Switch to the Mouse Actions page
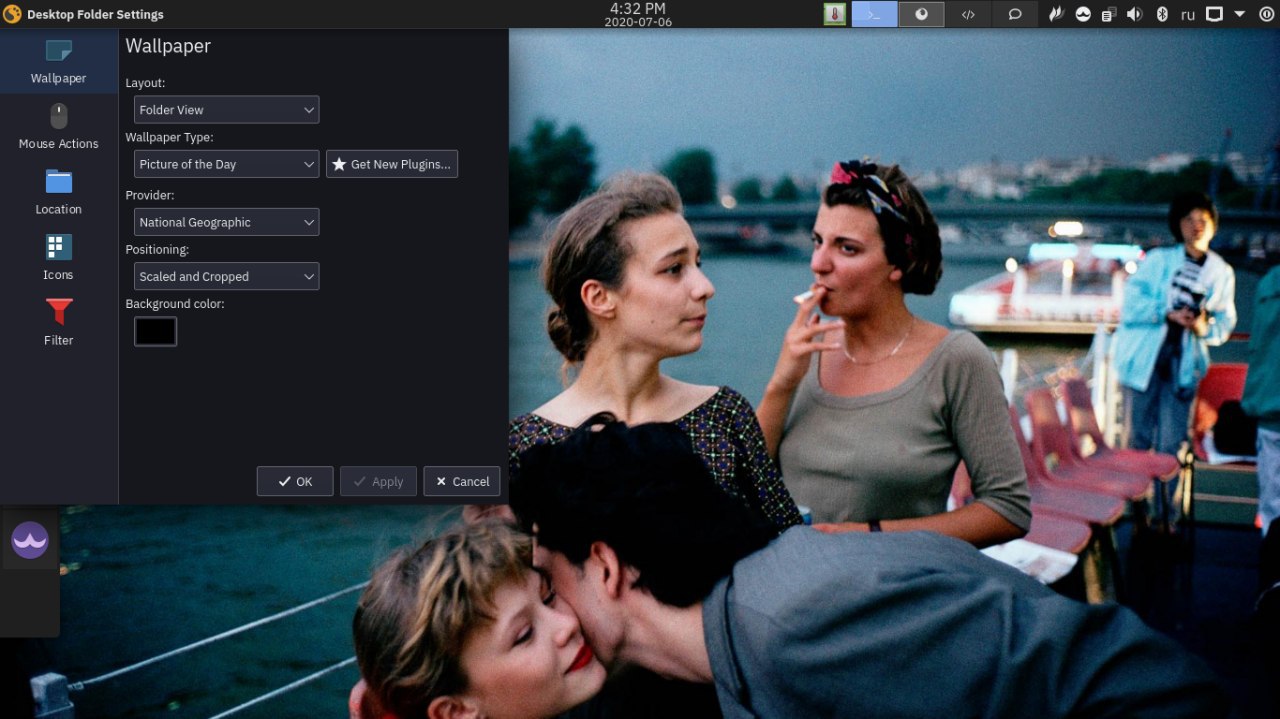 58,126
